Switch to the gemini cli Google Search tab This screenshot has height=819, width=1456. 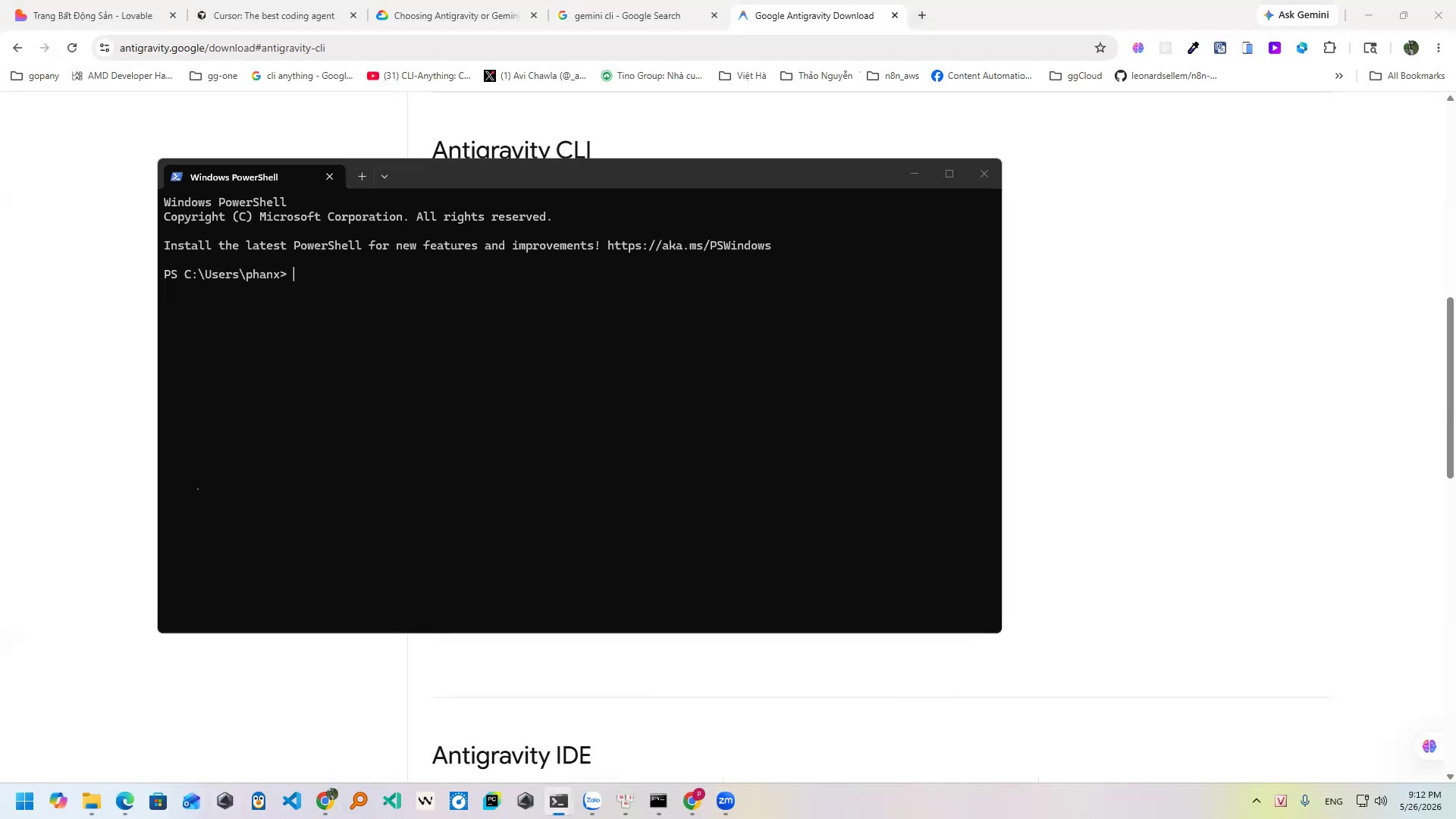coord(627,15)
